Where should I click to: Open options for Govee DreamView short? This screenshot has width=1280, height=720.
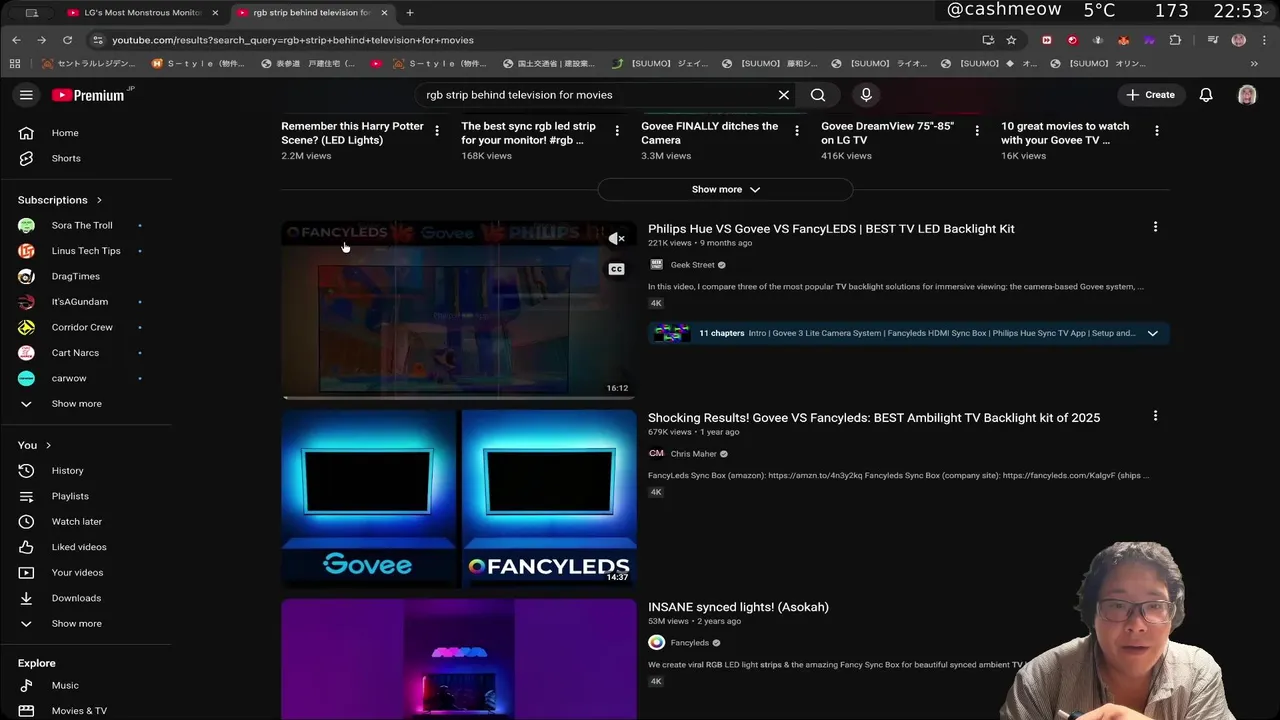pyautogui.click(x=977, y=131)
